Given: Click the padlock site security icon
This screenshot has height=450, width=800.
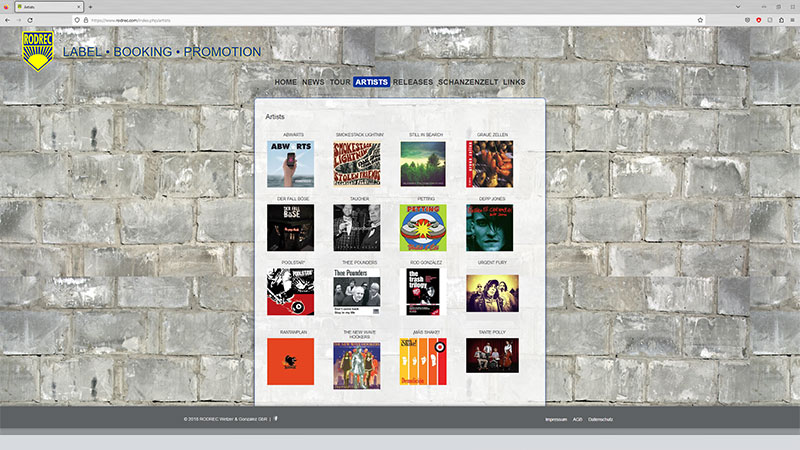Looking at the screenshot, I should pyautogui.click(x=85, y=20).
